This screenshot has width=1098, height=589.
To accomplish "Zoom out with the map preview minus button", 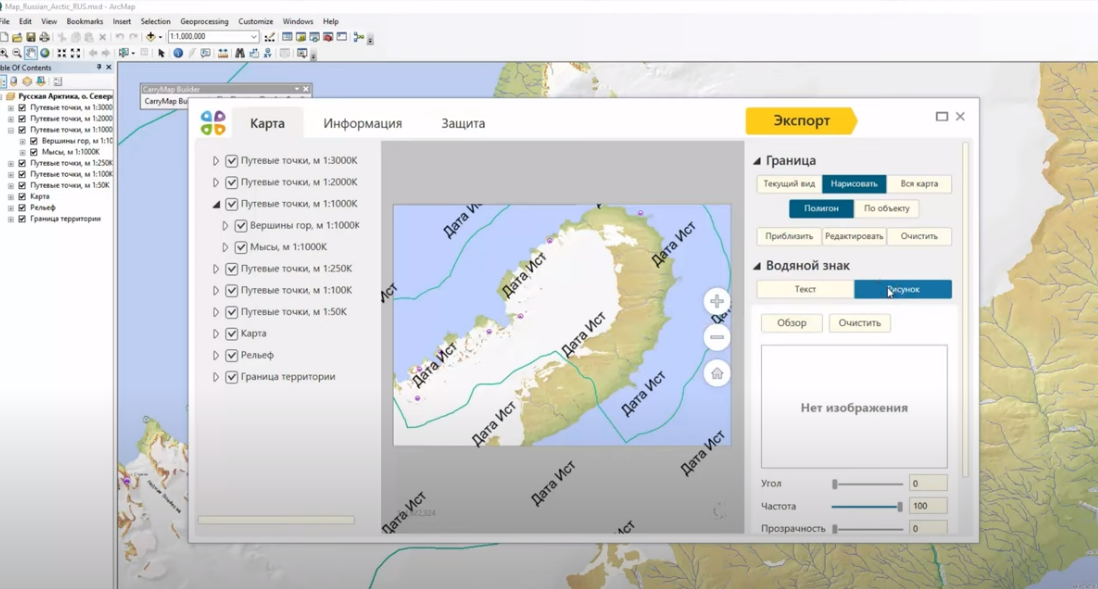I will coord(716,338).
